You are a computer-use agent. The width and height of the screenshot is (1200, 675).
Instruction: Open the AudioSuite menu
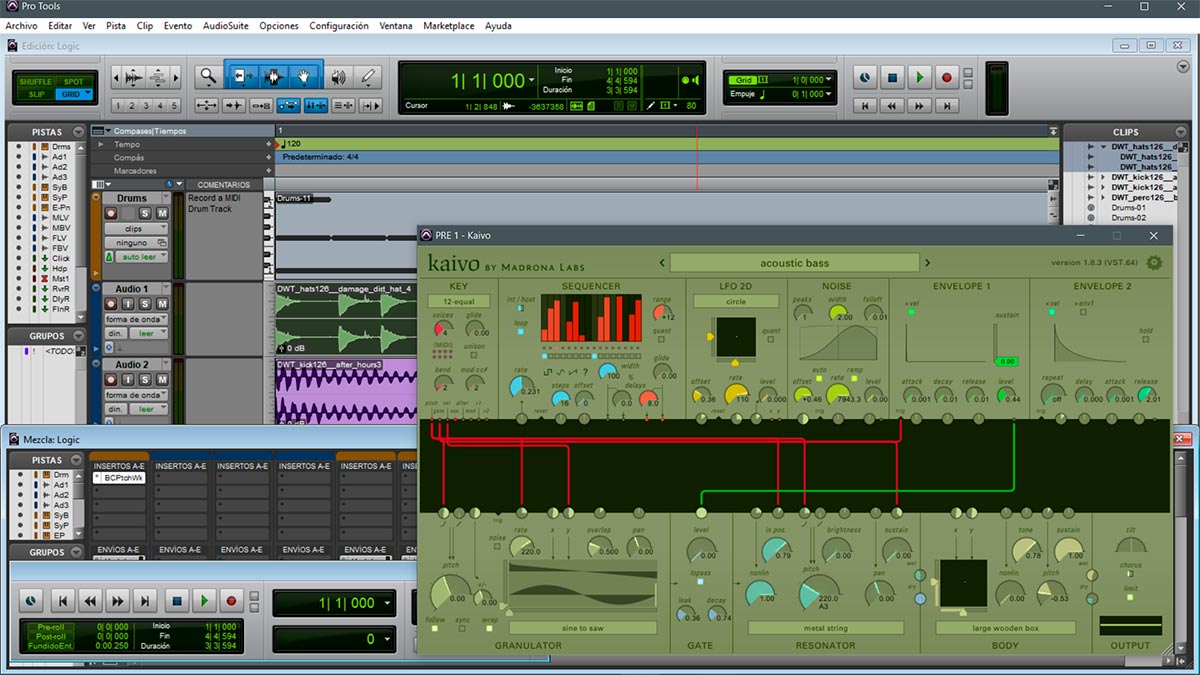point(226,26)
